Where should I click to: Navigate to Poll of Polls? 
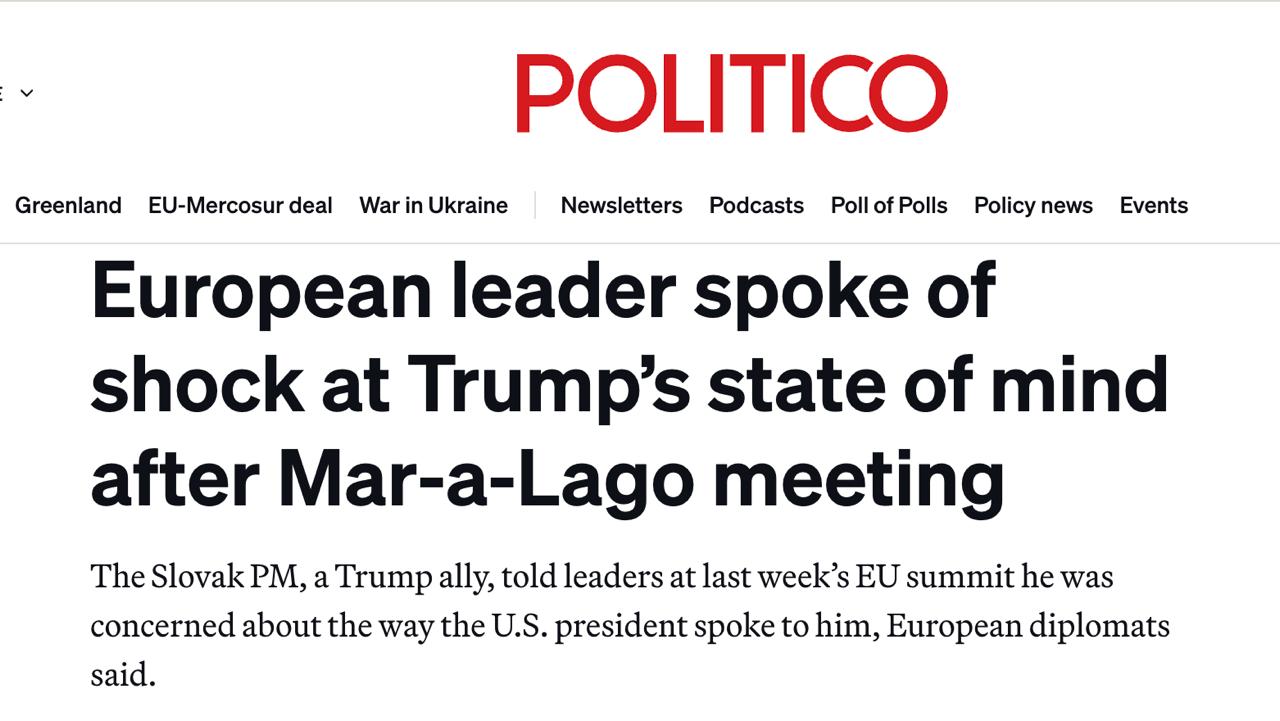coord(889,205)
